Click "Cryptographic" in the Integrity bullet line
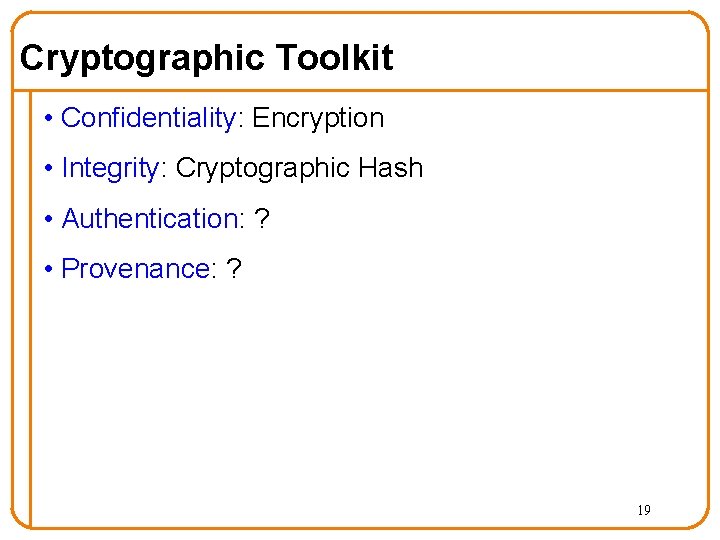The height and width of the screenshot is (540, 720). tap(263, 169)
